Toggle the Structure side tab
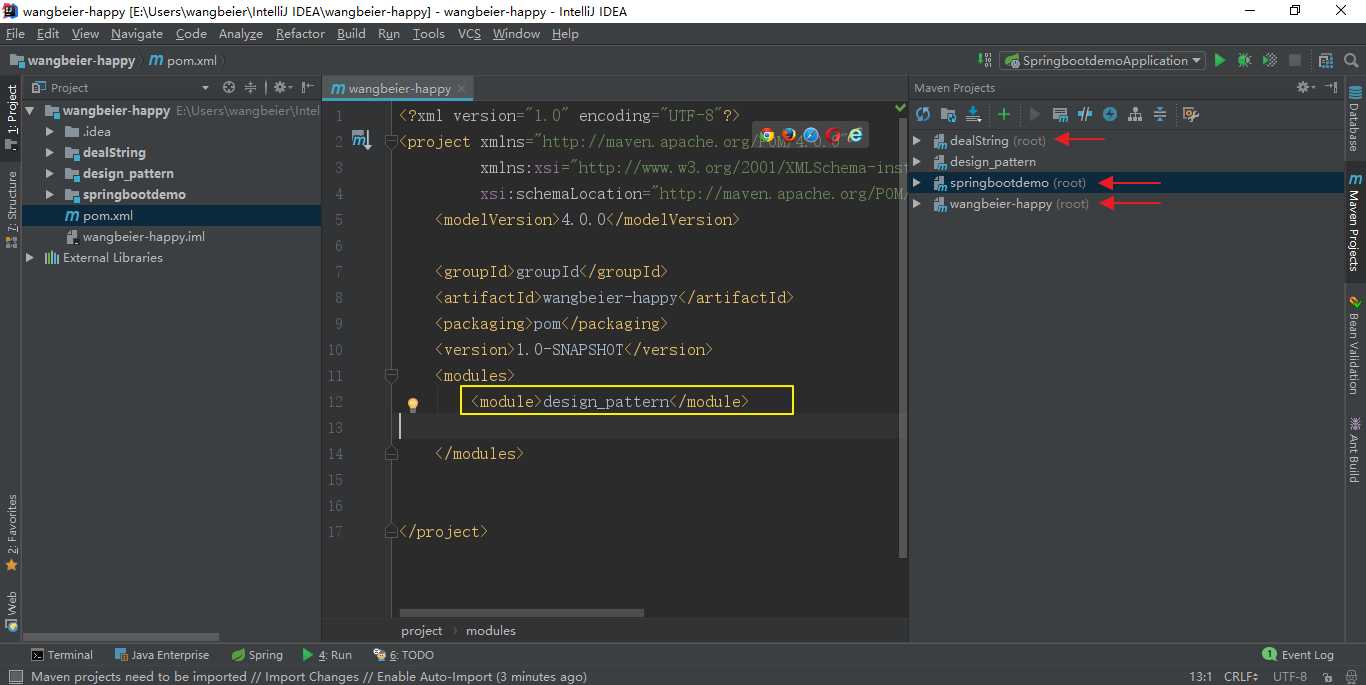 12,208
